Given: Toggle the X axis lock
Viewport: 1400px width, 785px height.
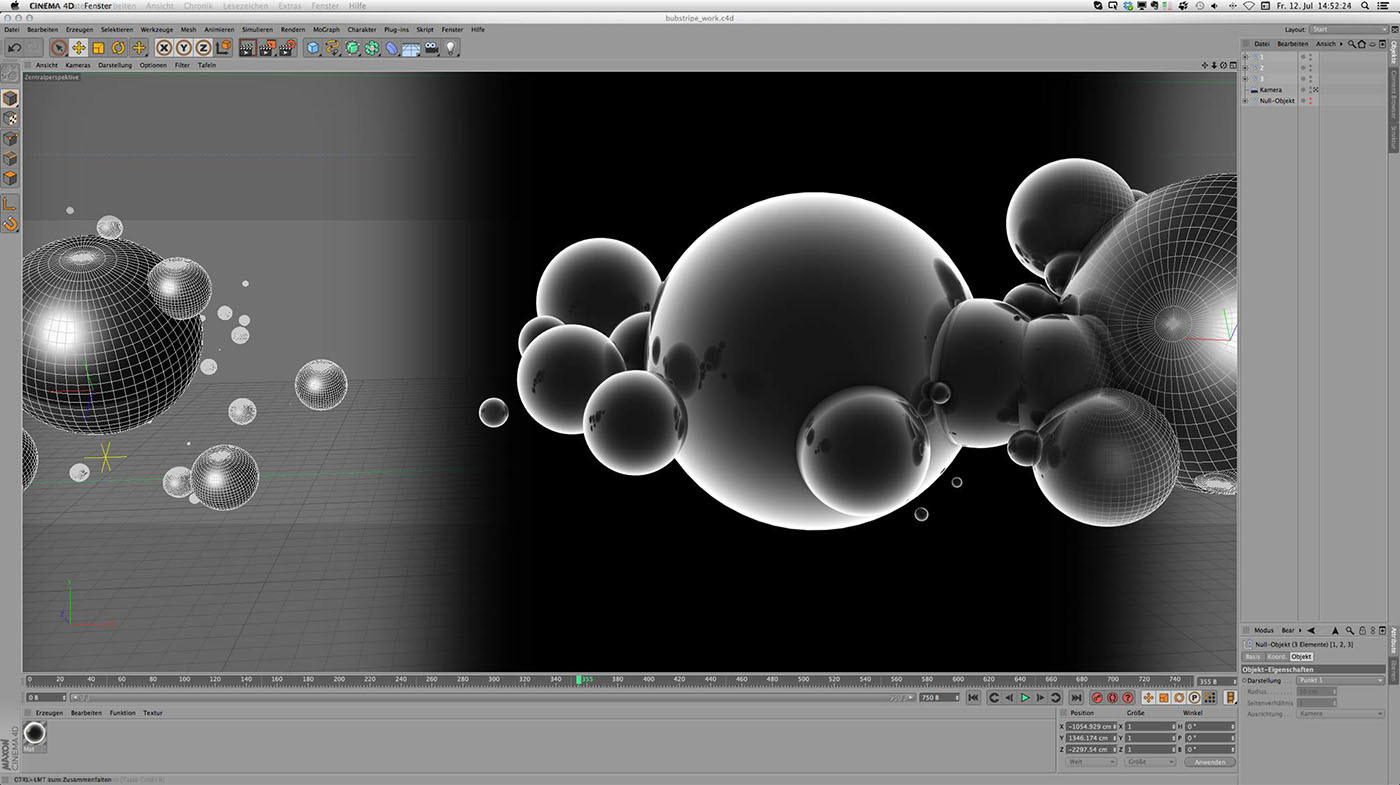Looking at the screenshot, I should [x=164, y=48].
